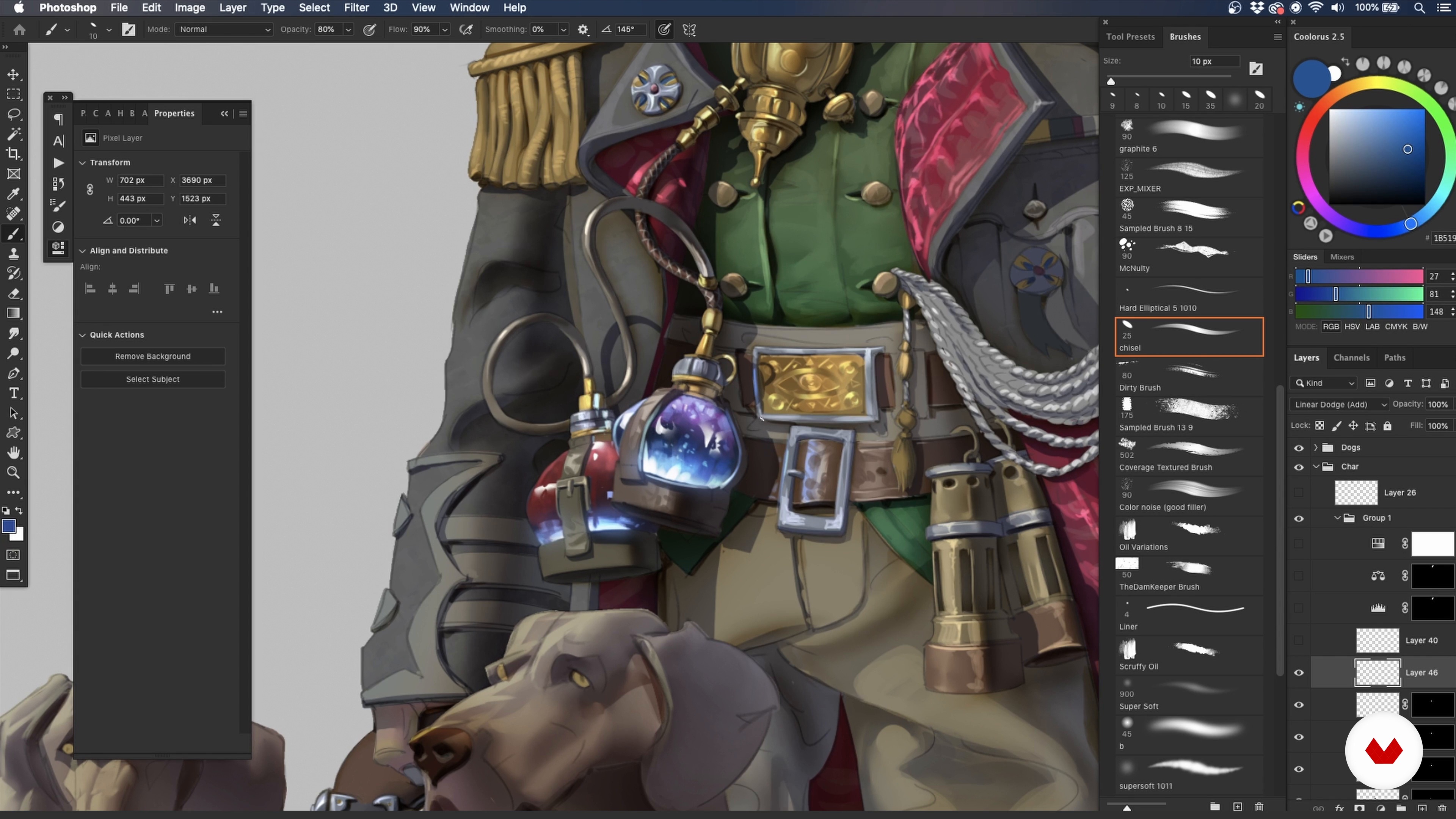1456x819 pixels.
Task: Click the foreground color swatch in toolbar
Action: click(8, 526)
